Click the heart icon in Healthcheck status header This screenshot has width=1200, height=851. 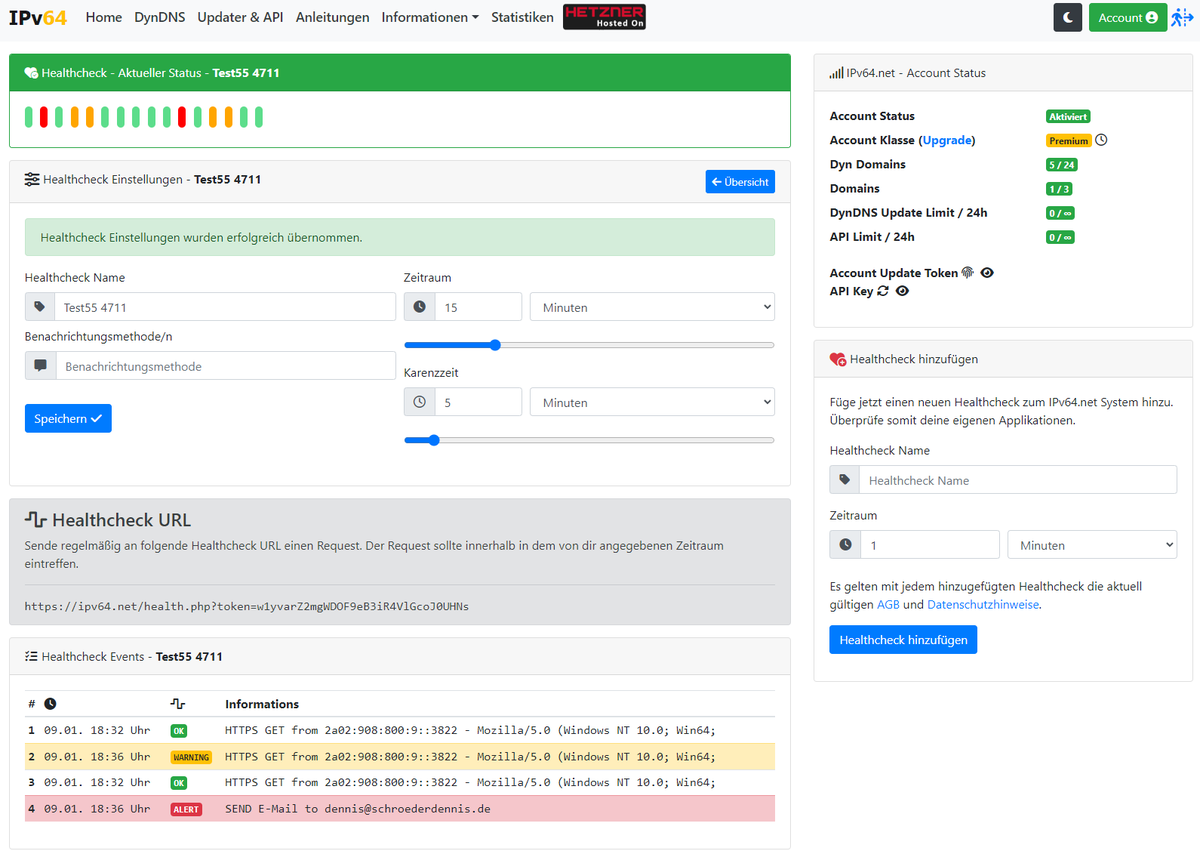tap(31, 73)
